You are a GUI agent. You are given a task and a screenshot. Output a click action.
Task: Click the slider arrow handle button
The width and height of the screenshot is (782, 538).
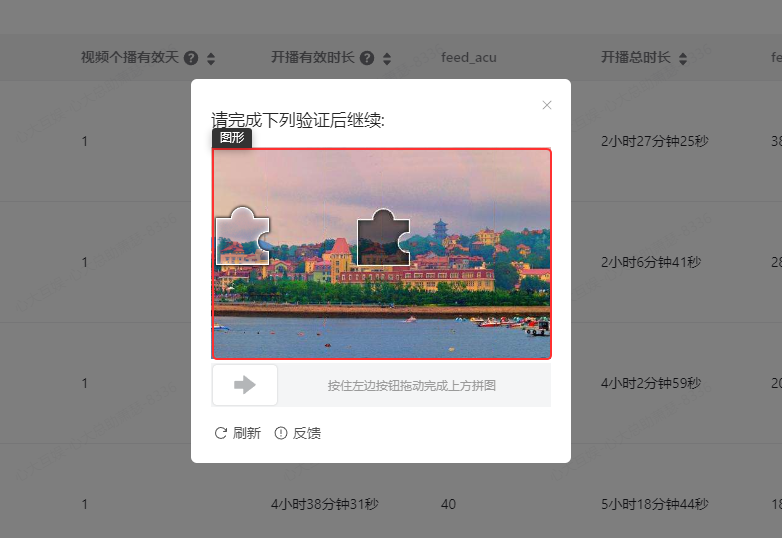pyautogui.click(x=245, y=385)
